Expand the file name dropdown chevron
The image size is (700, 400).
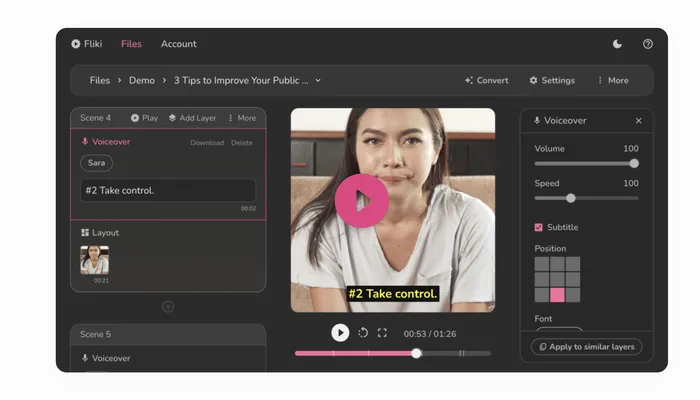tap(318, 81)
